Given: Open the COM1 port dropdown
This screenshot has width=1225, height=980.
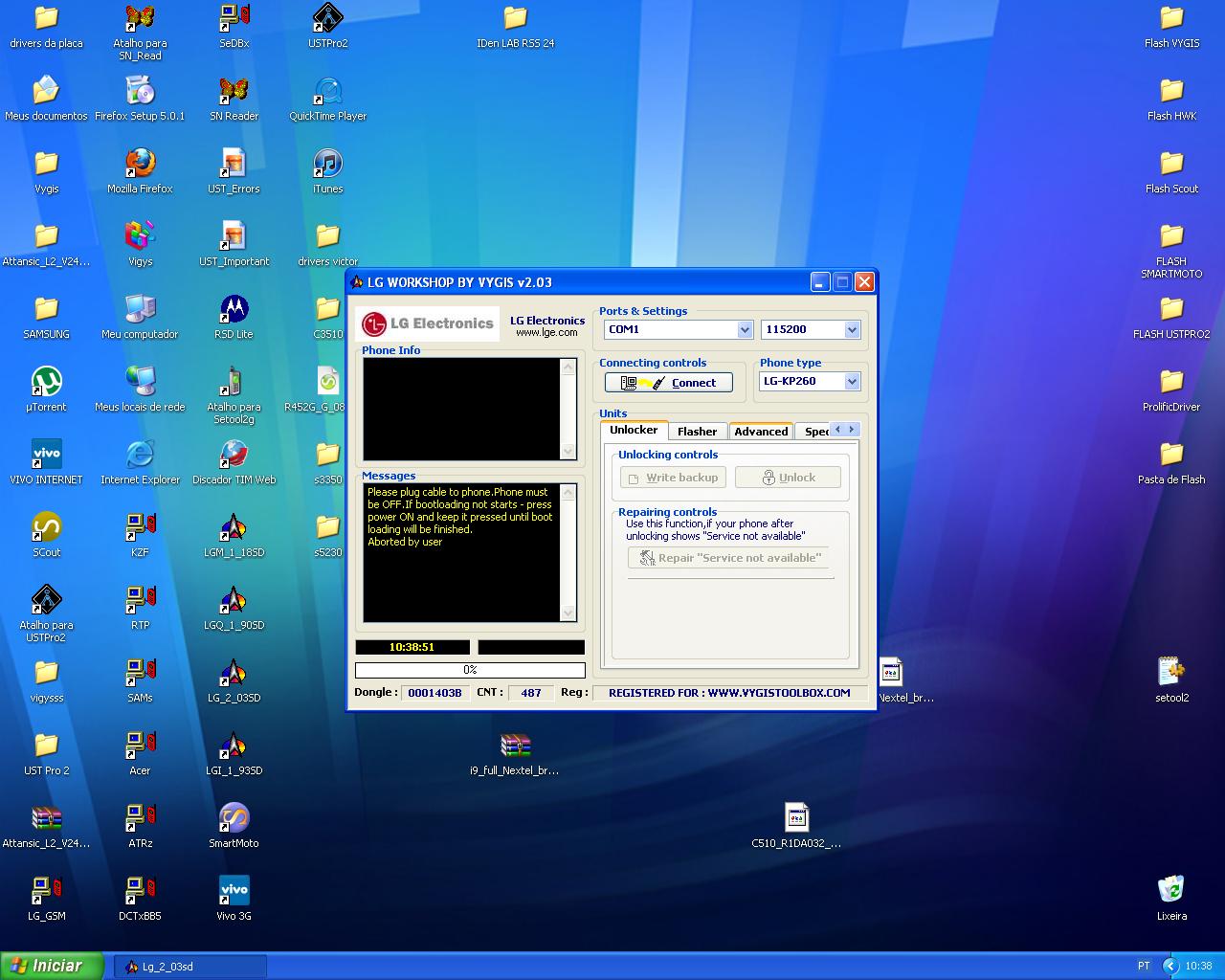Looking at the screenshot, I should tap(745, 329).
